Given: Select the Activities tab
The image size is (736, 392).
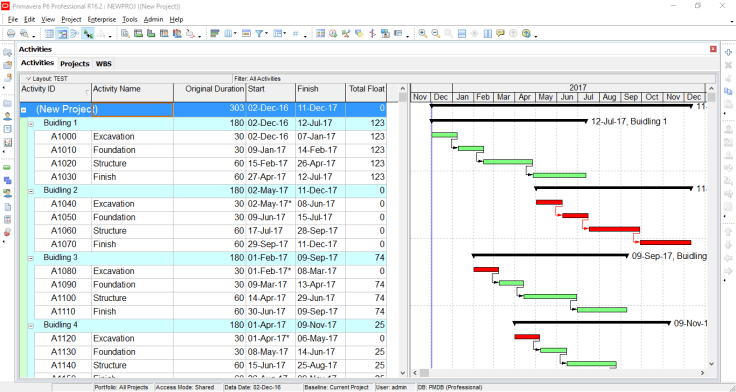Looking at the screenshot, I should [38, 62].
